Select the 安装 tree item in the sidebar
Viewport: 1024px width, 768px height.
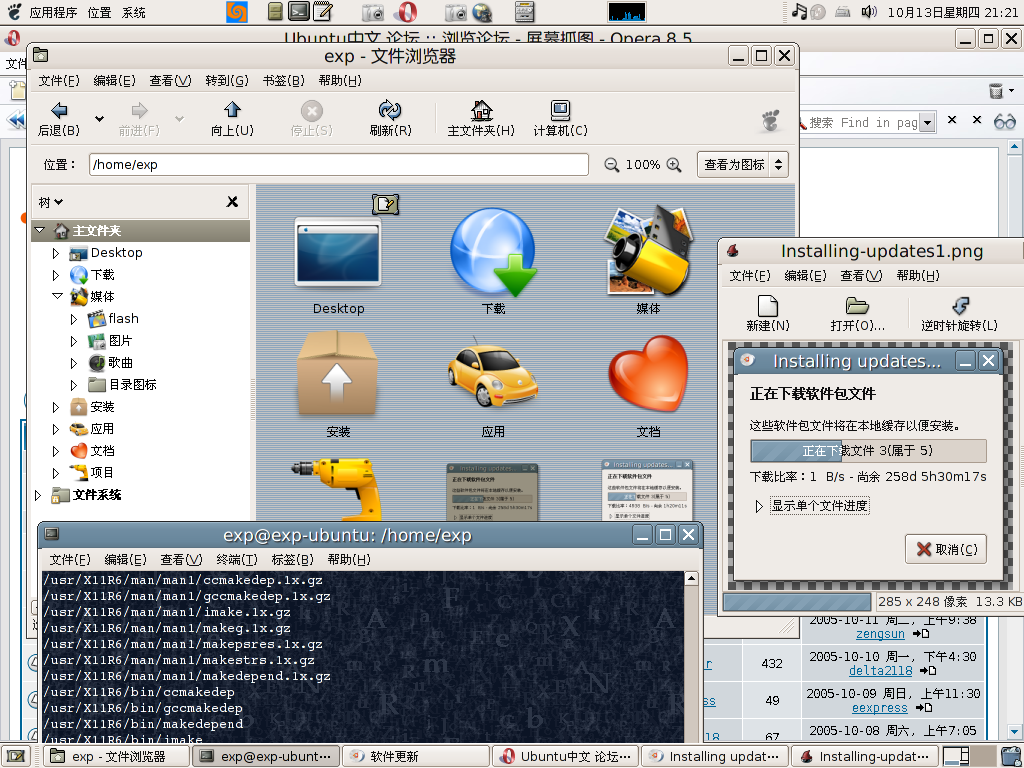pyautogui.click(x=102, y=407)
